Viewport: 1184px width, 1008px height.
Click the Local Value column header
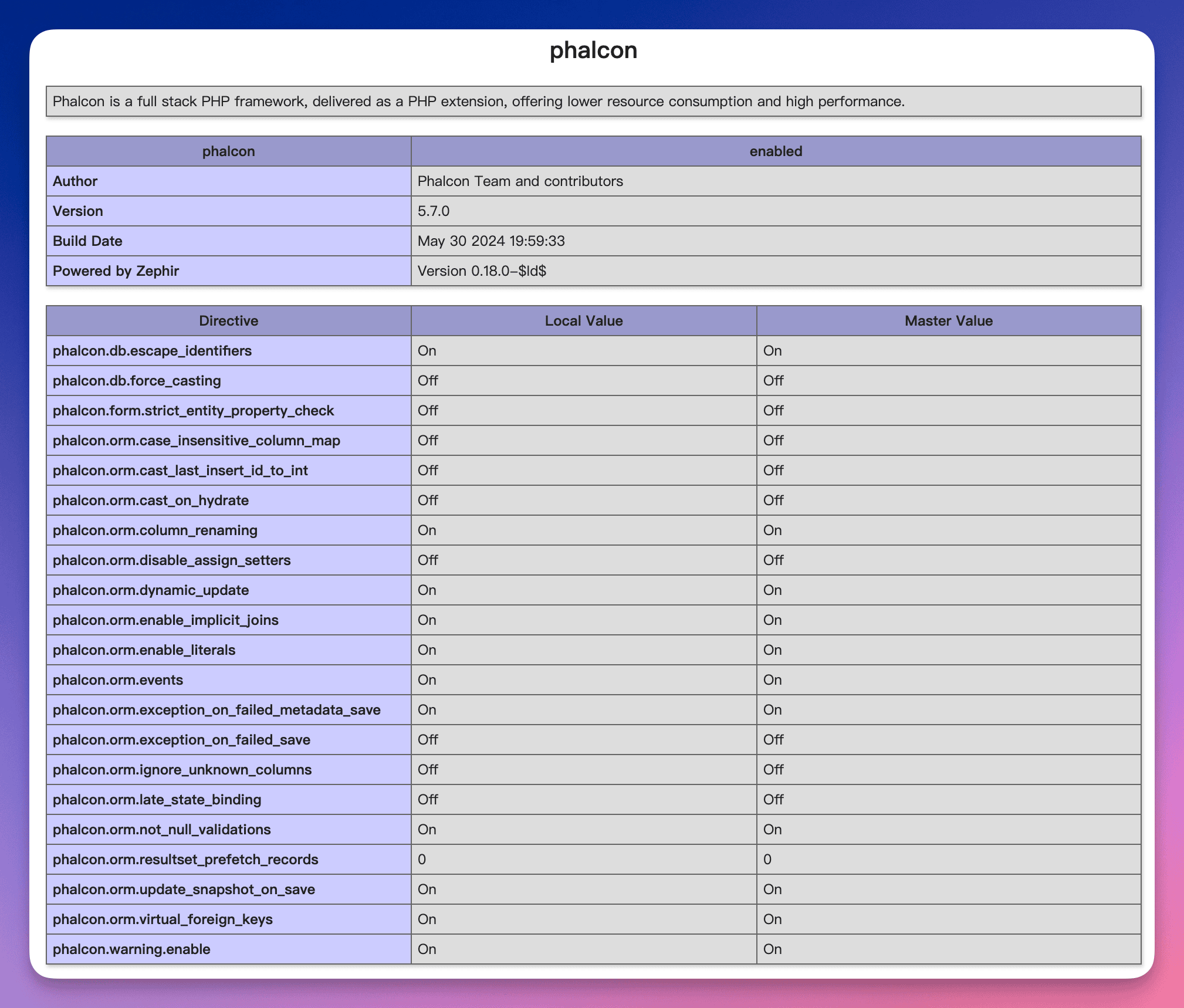tap(584, 321)
